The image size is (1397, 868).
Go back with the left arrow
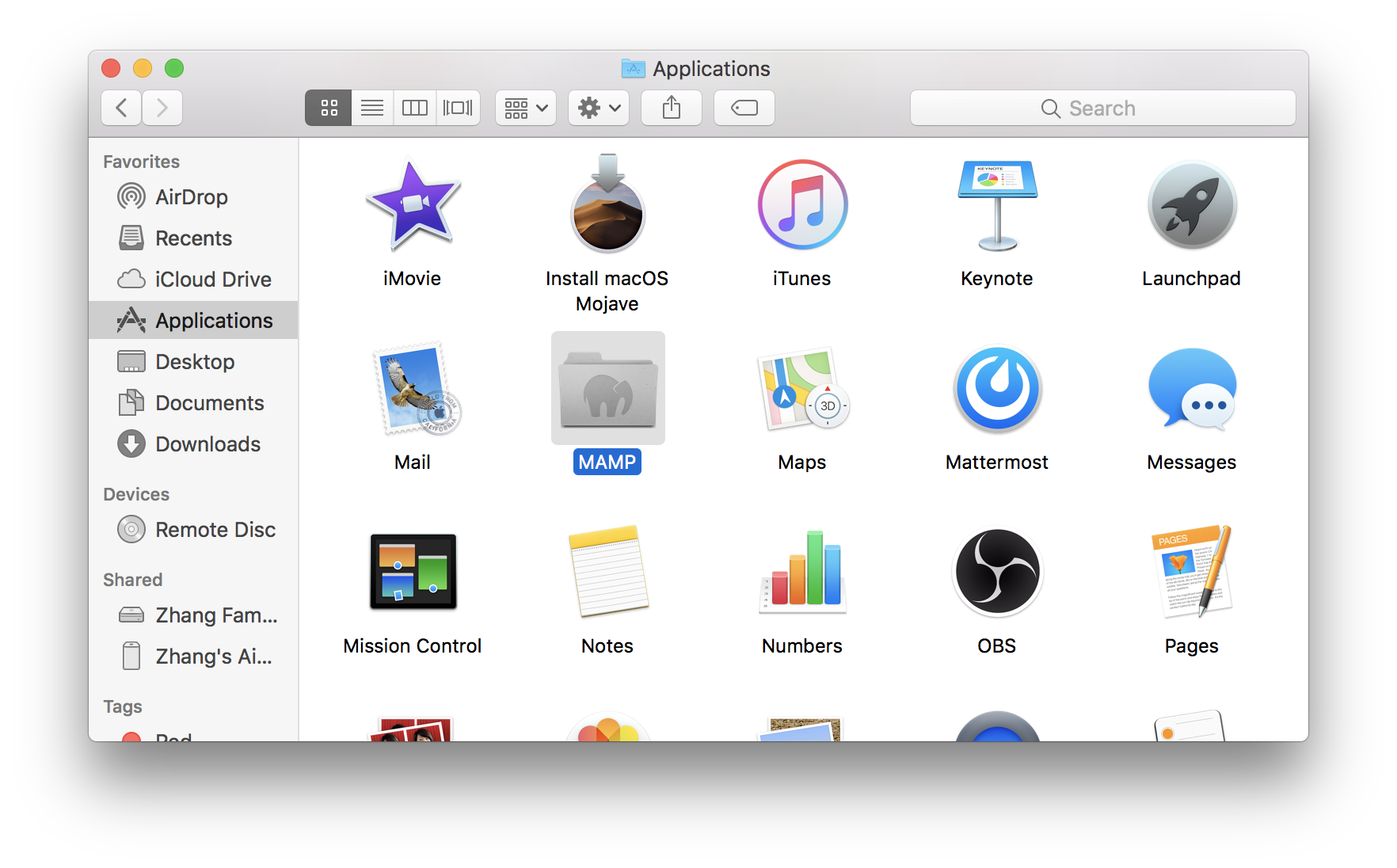point(122,108)
